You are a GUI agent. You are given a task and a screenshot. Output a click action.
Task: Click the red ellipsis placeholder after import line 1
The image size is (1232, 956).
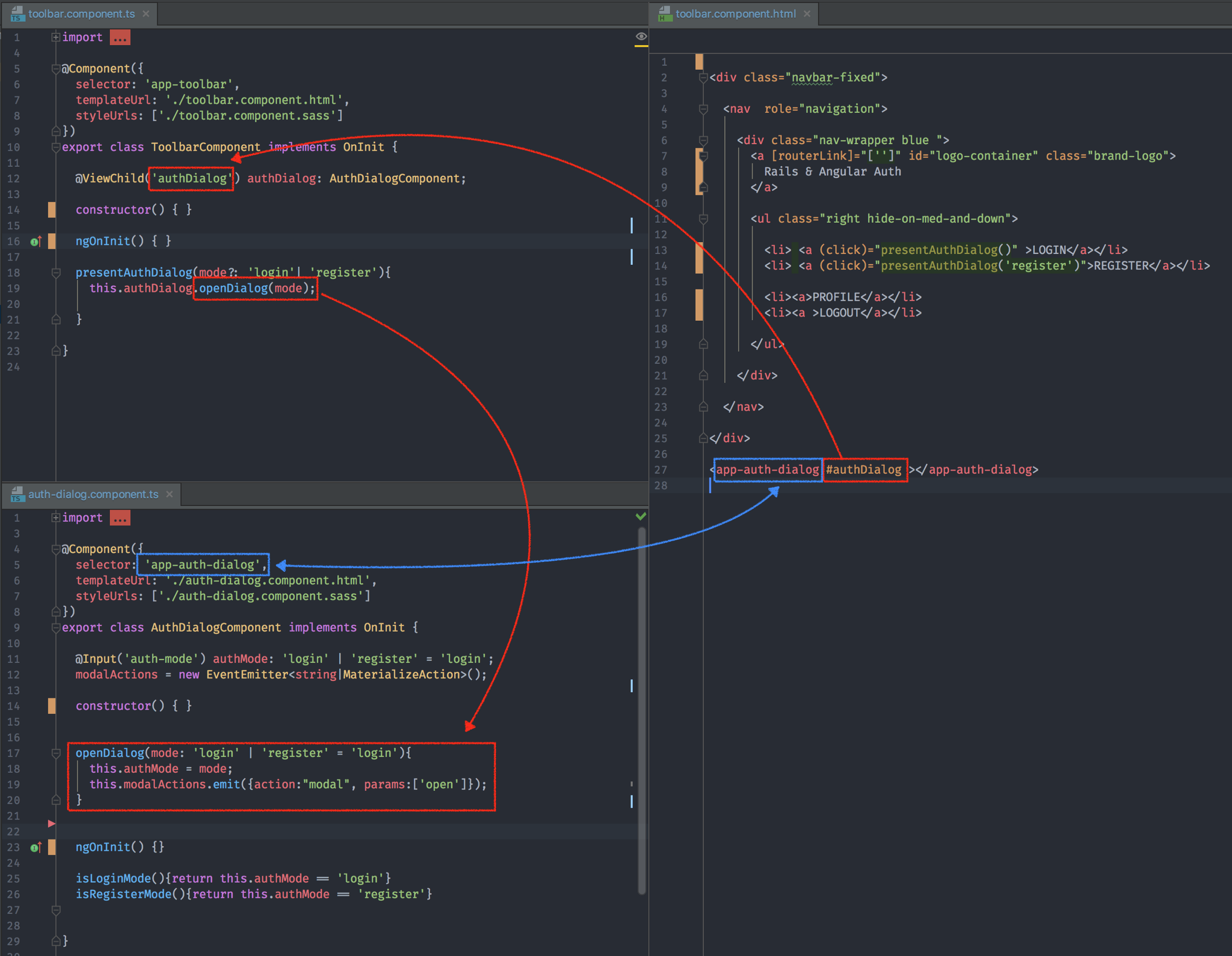coord(120,37)
